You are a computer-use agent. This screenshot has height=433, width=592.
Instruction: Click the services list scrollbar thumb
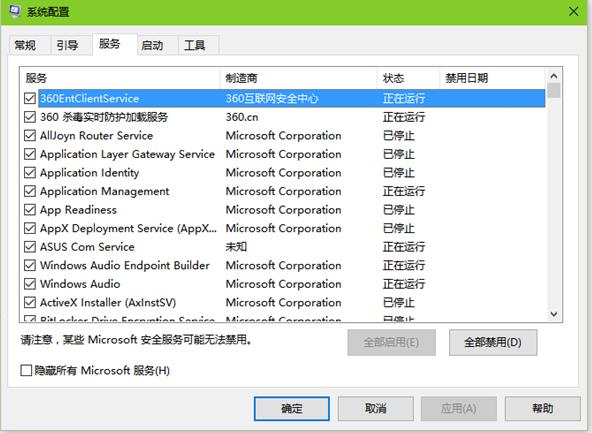pos(554,91)
